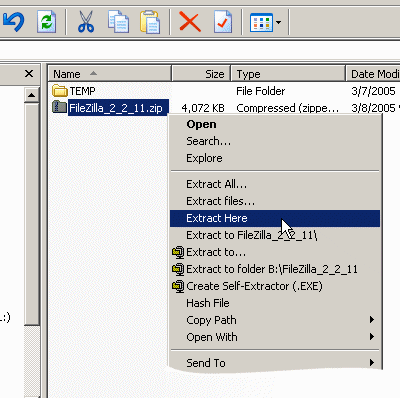Choose Extract to FileZilla_2_2_11\ entry

[x=275, y=235]
